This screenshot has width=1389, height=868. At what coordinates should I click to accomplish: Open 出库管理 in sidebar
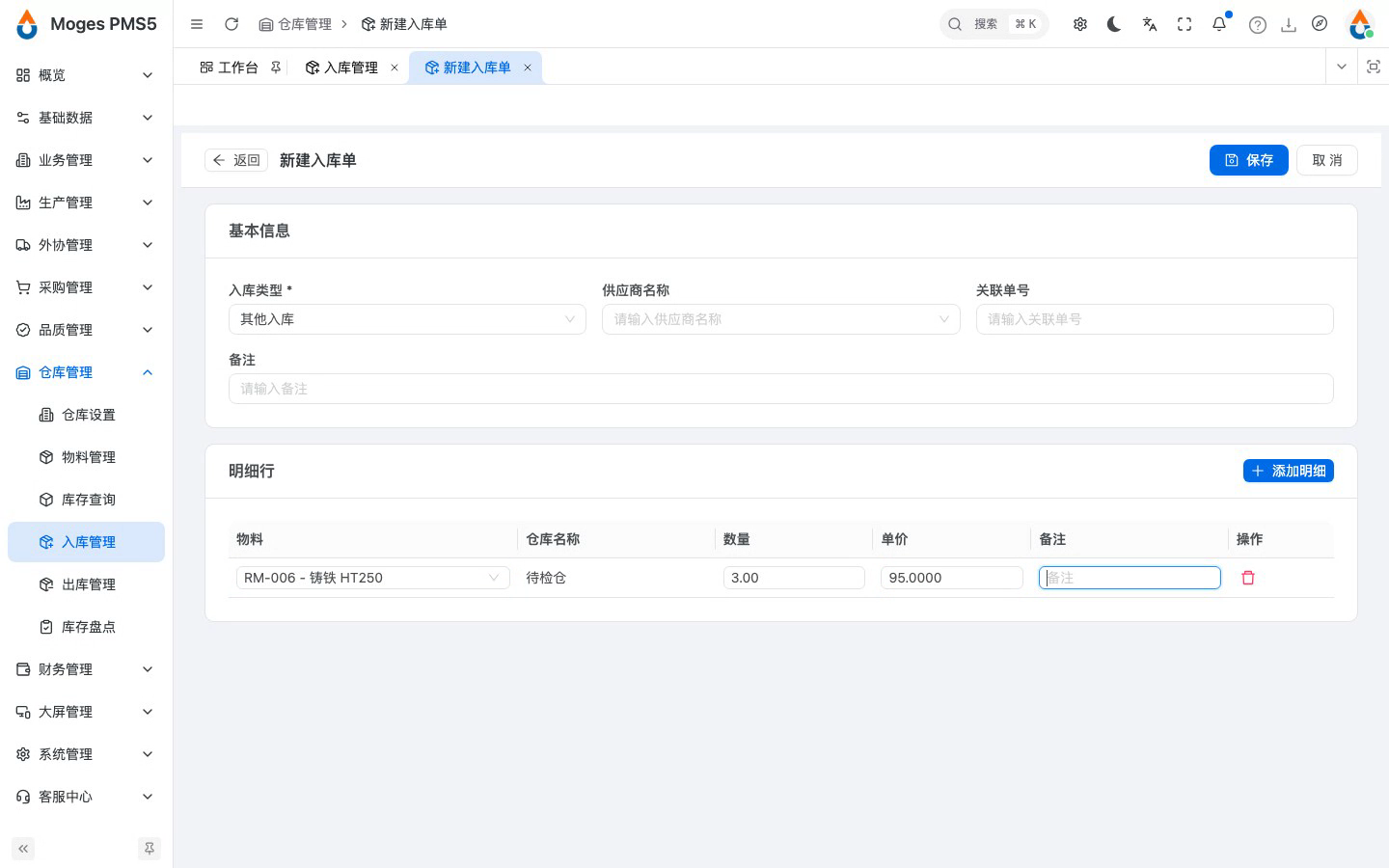(x=86, y=584)
